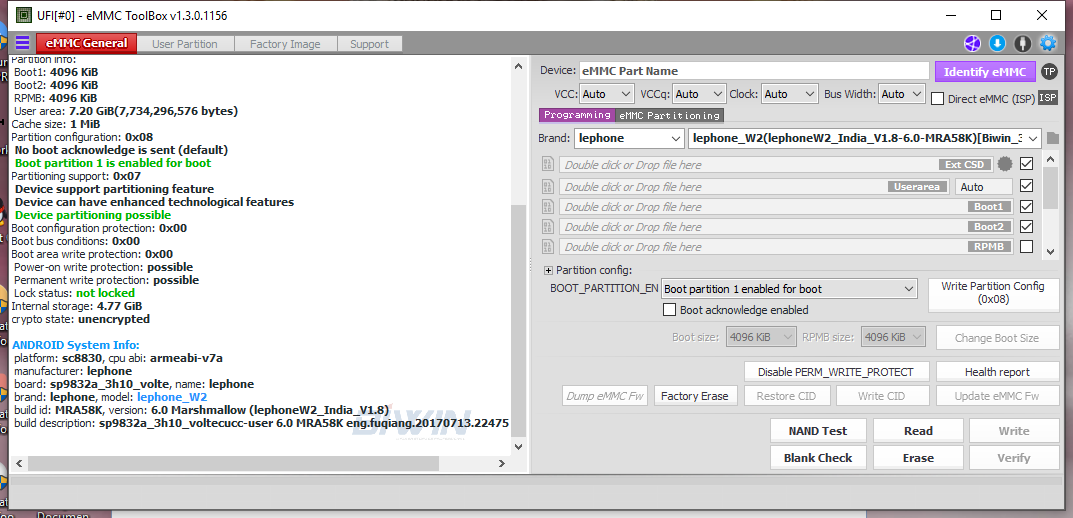The image size is (1073, 518).
Task: Open the BOOT_PARTITION_EN dropdown
Action: pyautogui.click(x=789, y=289)
